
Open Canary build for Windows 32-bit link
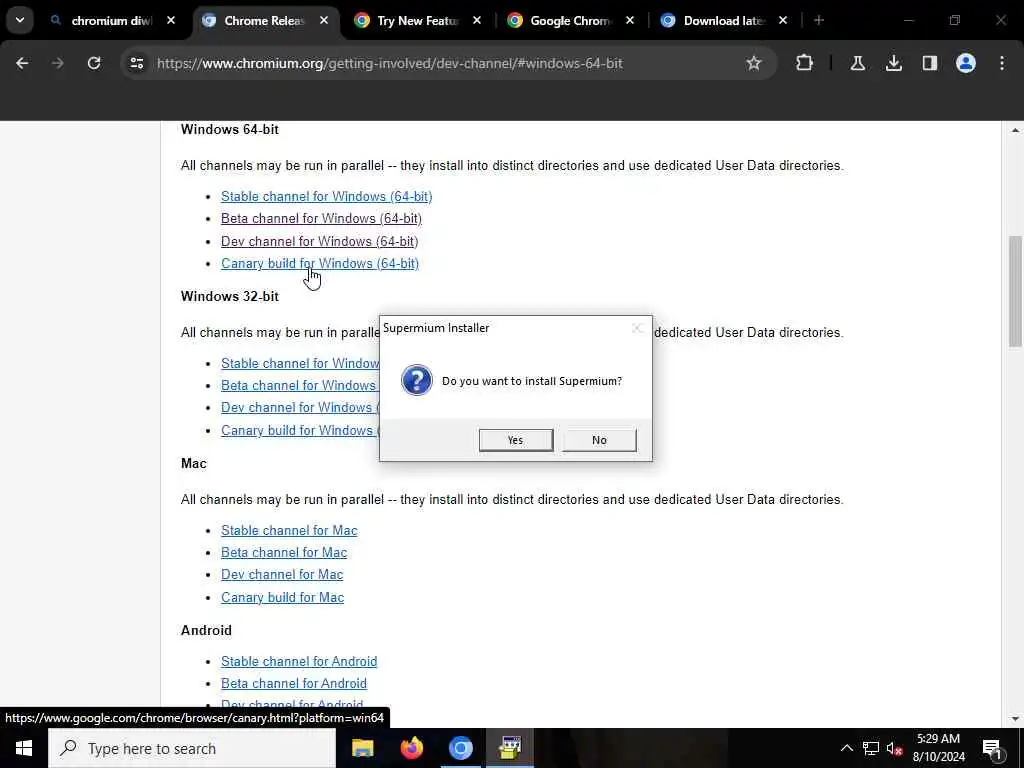(x=298, y=430)
